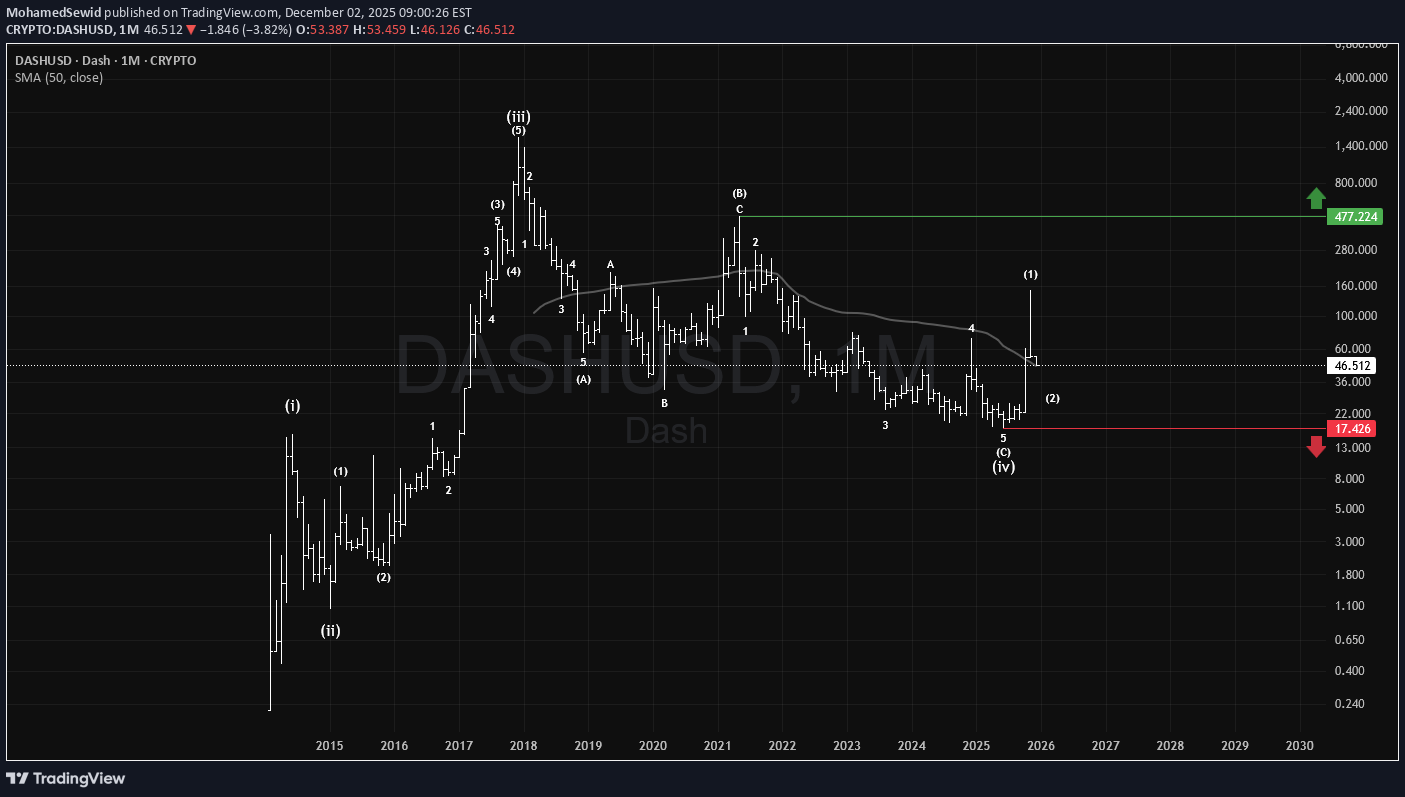Click the green up arrow icon
The width and height of the screenshot is (1405, 797).
(1316, 197)
